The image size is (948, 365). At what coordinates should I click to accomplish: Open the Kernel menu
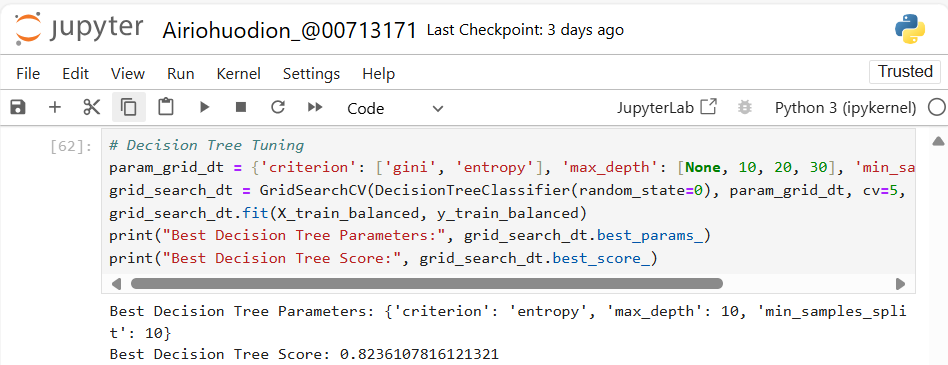[239, 74]
